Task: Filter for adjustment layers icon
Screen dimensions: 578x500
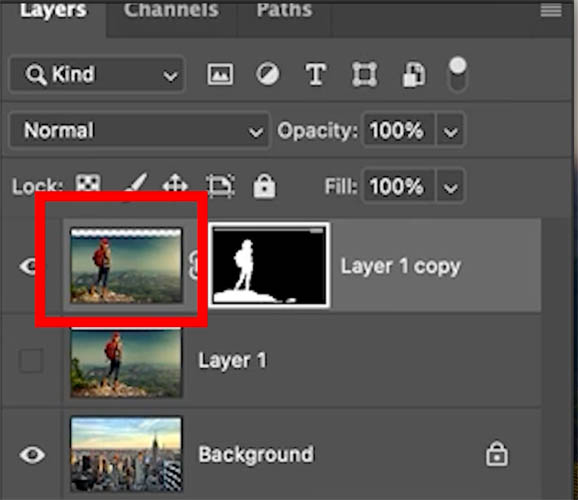Action: point(268,74)
